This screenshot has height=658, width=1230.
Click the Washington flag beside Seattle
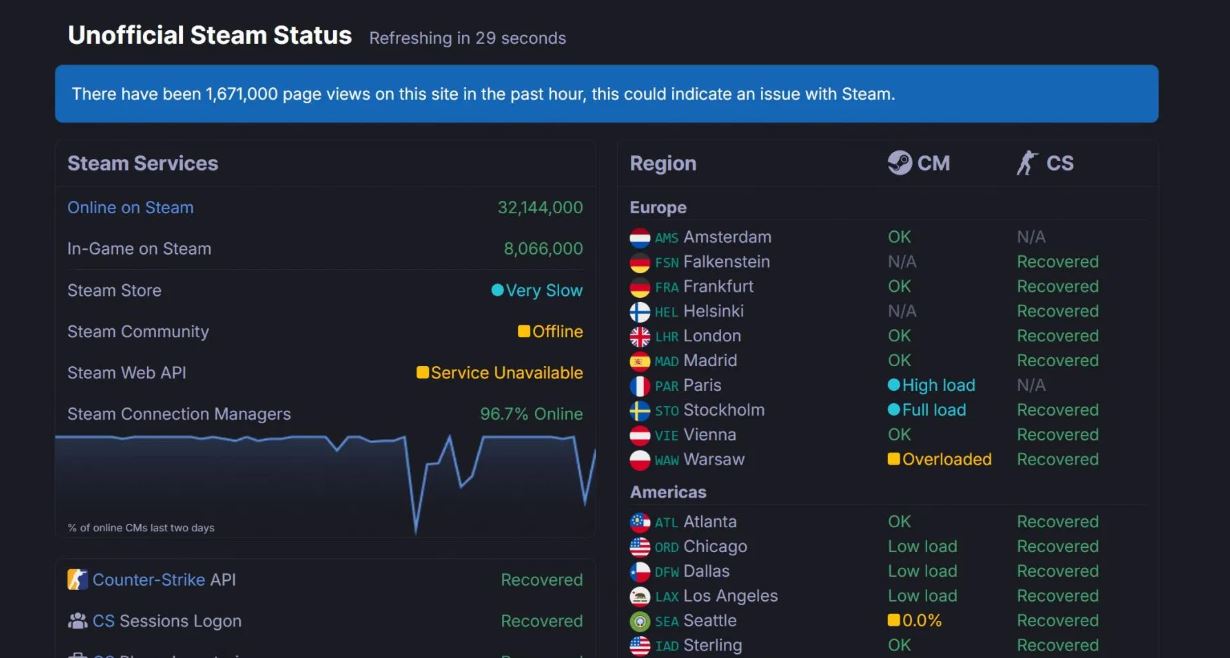click(x=640, y=621)
